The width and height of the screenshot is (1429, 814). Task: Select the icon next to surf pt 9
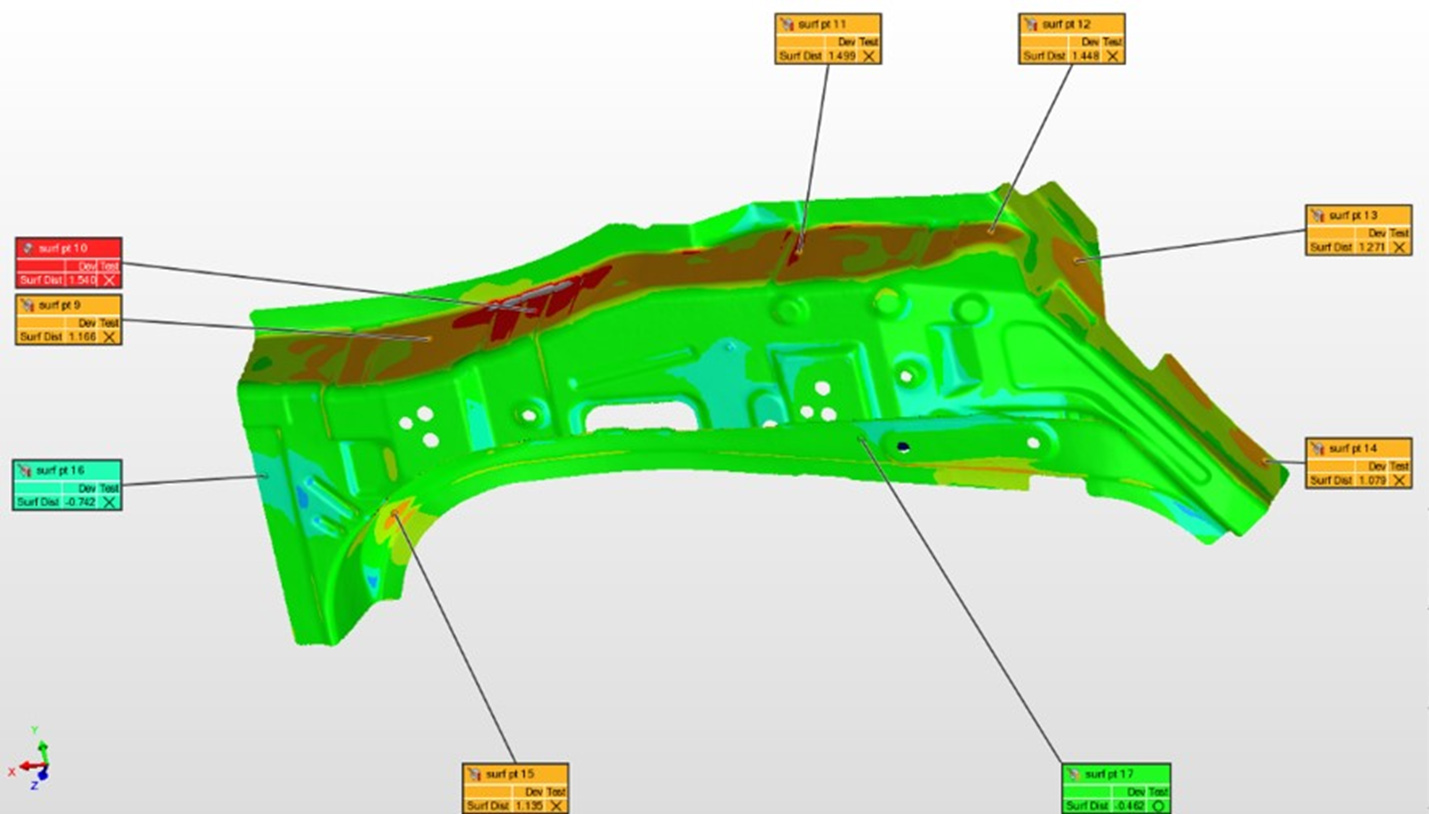[x=28, y=304]
